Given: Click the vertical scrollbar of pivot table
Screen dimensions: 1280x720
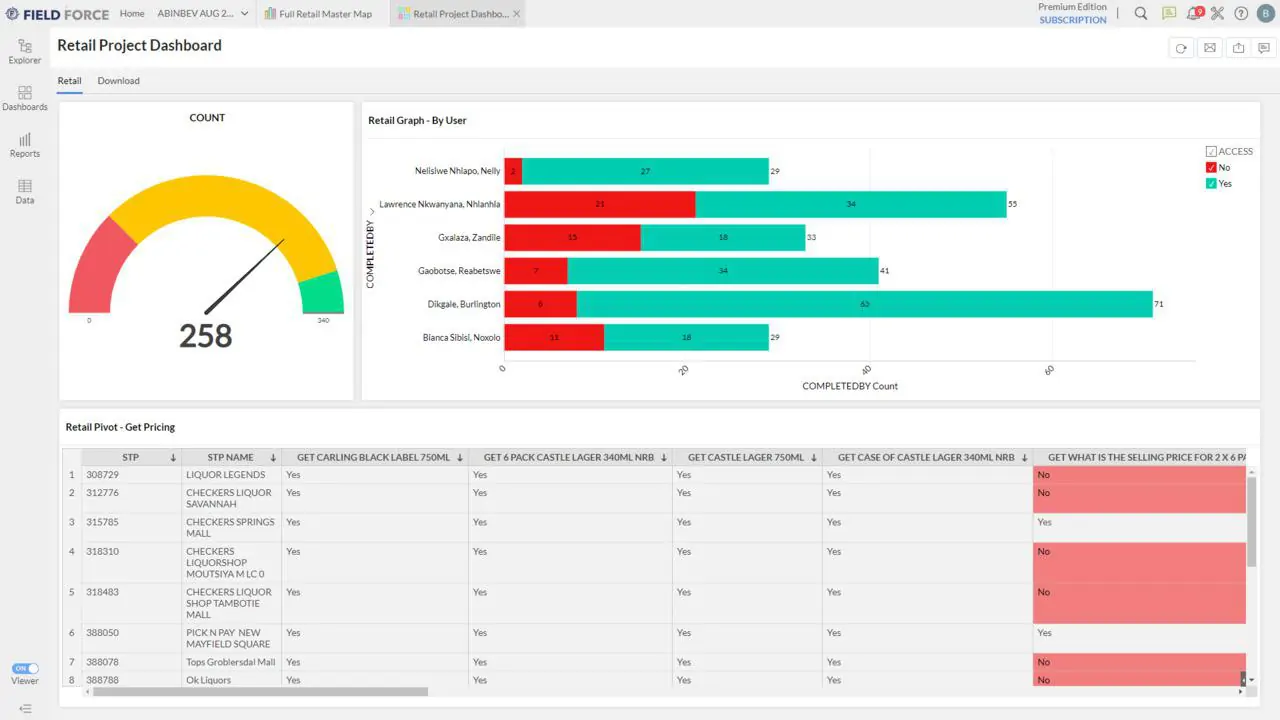Looking at the screenshot, I should click(1251, 520).
